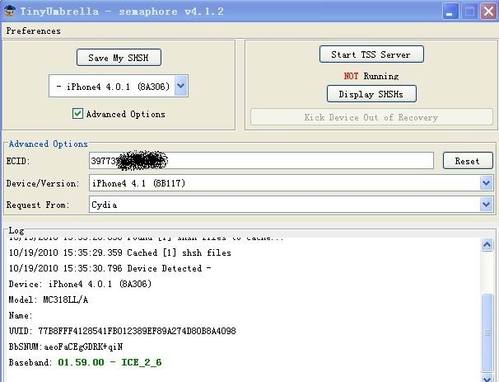The width and height of the screenshot is (499, 382).
Task: Click the 'iPhone4 4.1 (8B117)' value
Action: [x=139, y=183]
